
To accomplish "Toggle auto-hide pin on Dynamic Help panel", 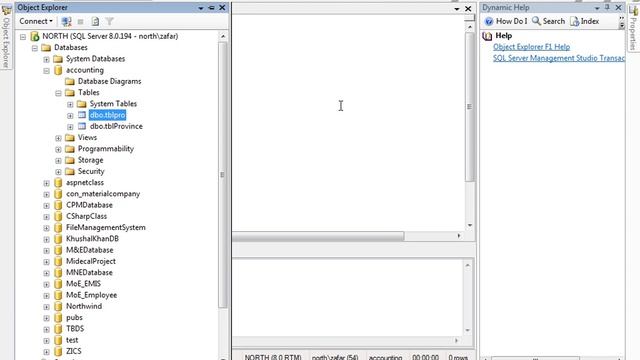I will pos(607,7).
